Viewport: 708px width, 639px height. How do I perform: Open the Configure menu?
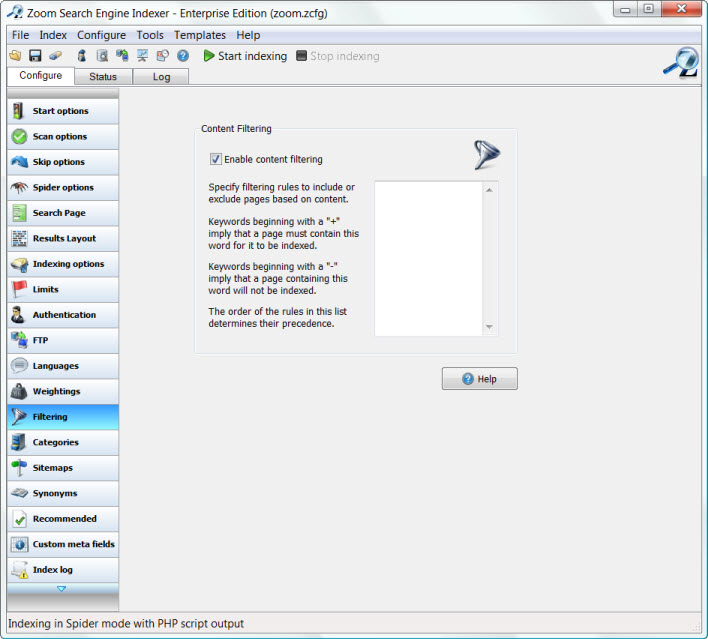point(101,35)
